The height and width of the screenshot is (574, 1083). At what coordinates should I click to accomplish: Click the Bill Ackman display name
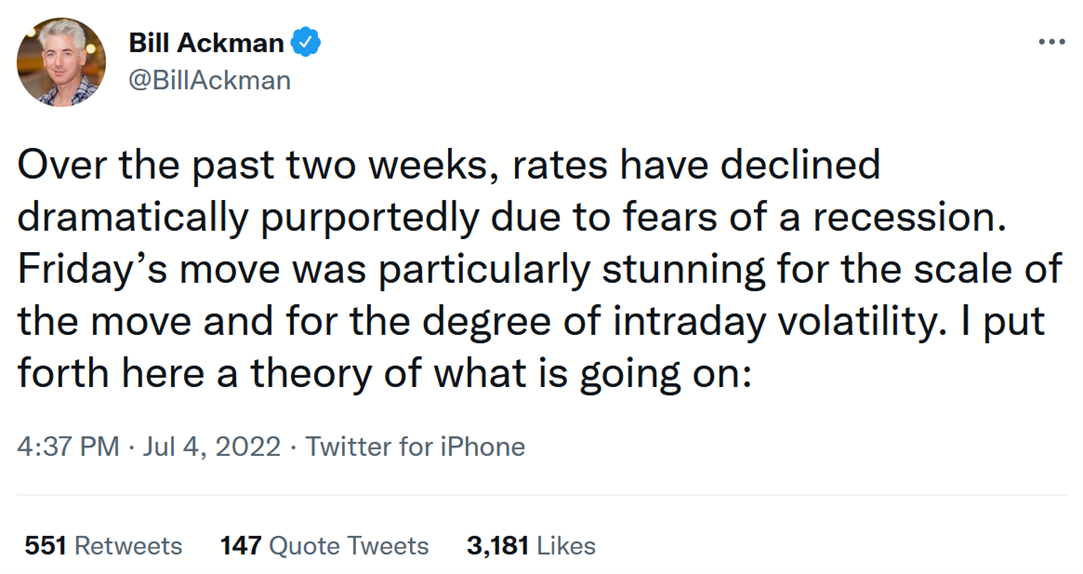(206, 43)
